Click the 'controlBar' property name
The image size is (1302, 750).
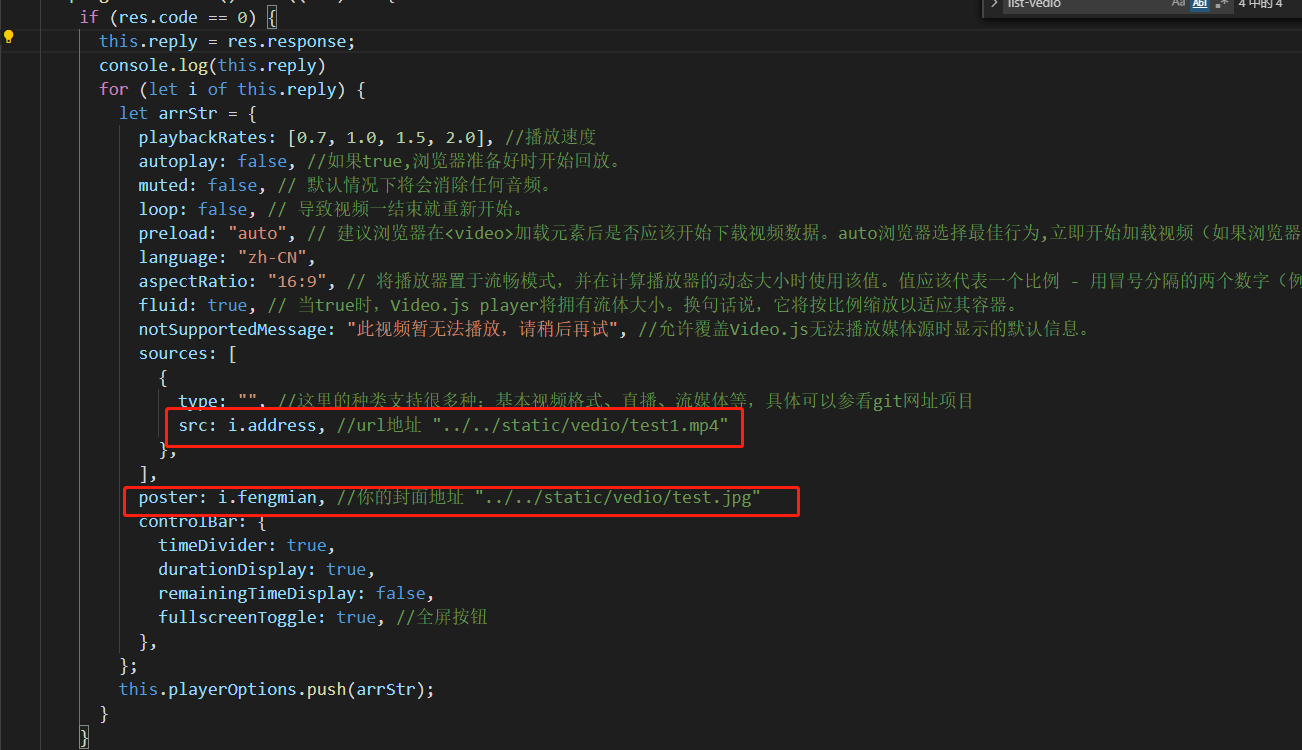188,521
